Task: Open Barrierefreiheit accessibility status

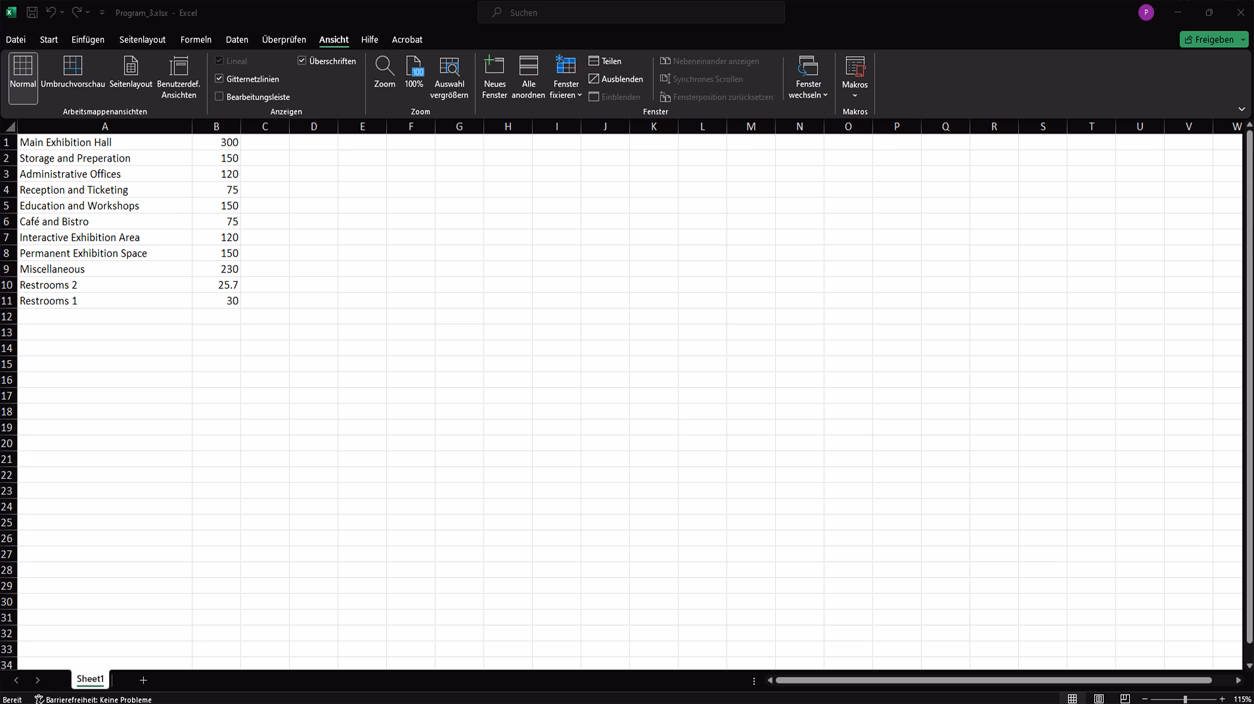Action: [93, 699]
